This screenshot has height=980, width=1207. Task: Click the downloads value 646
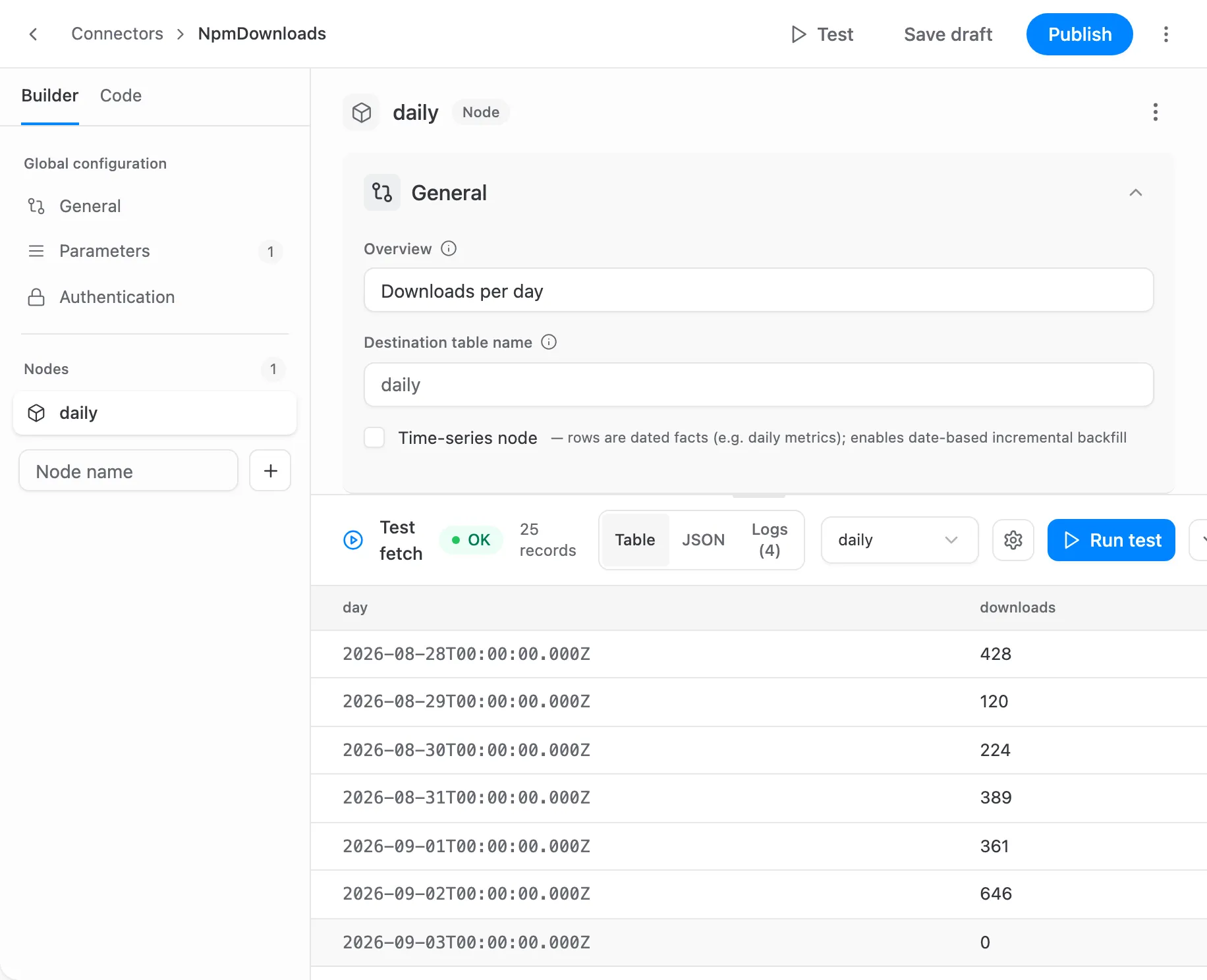pos(996,894)
